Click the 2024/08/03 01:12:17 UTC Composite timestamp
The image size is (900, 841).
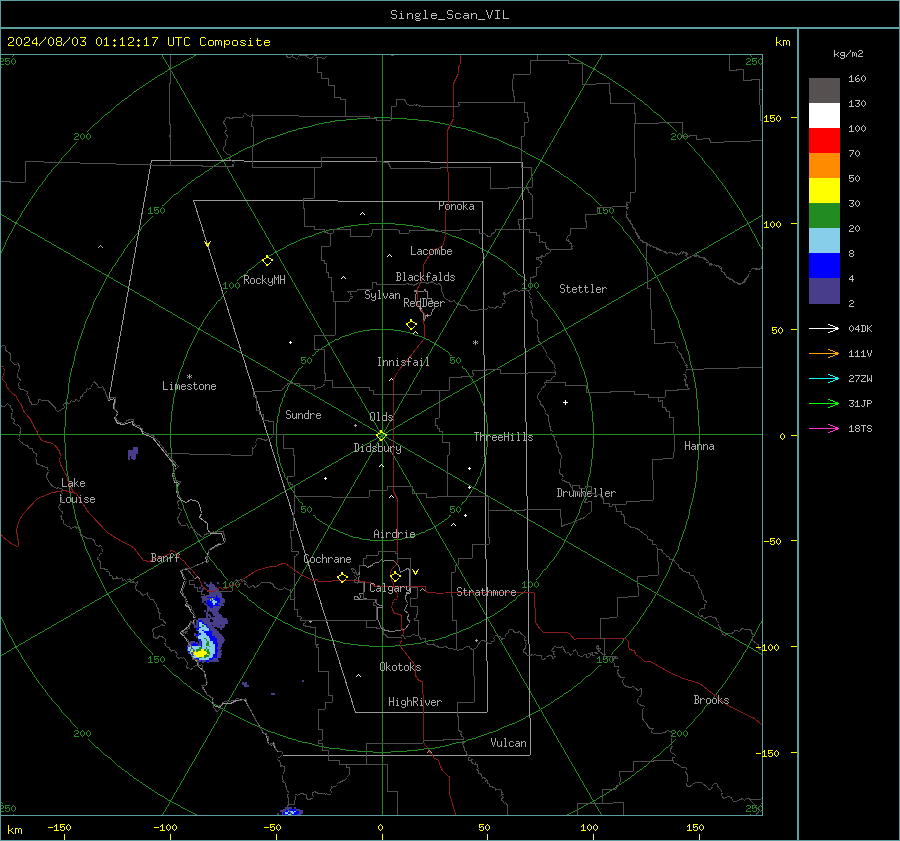coord(138,42)
